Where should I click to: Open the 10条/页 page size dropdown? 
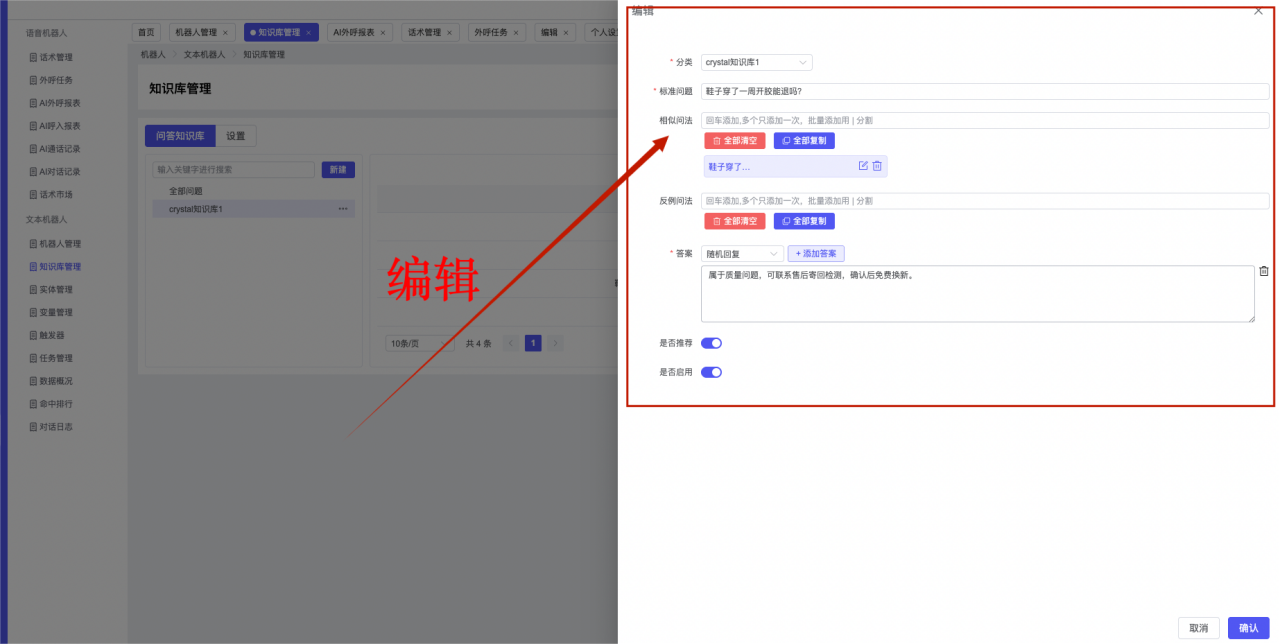pyautogui.click(x=419, y=343)
